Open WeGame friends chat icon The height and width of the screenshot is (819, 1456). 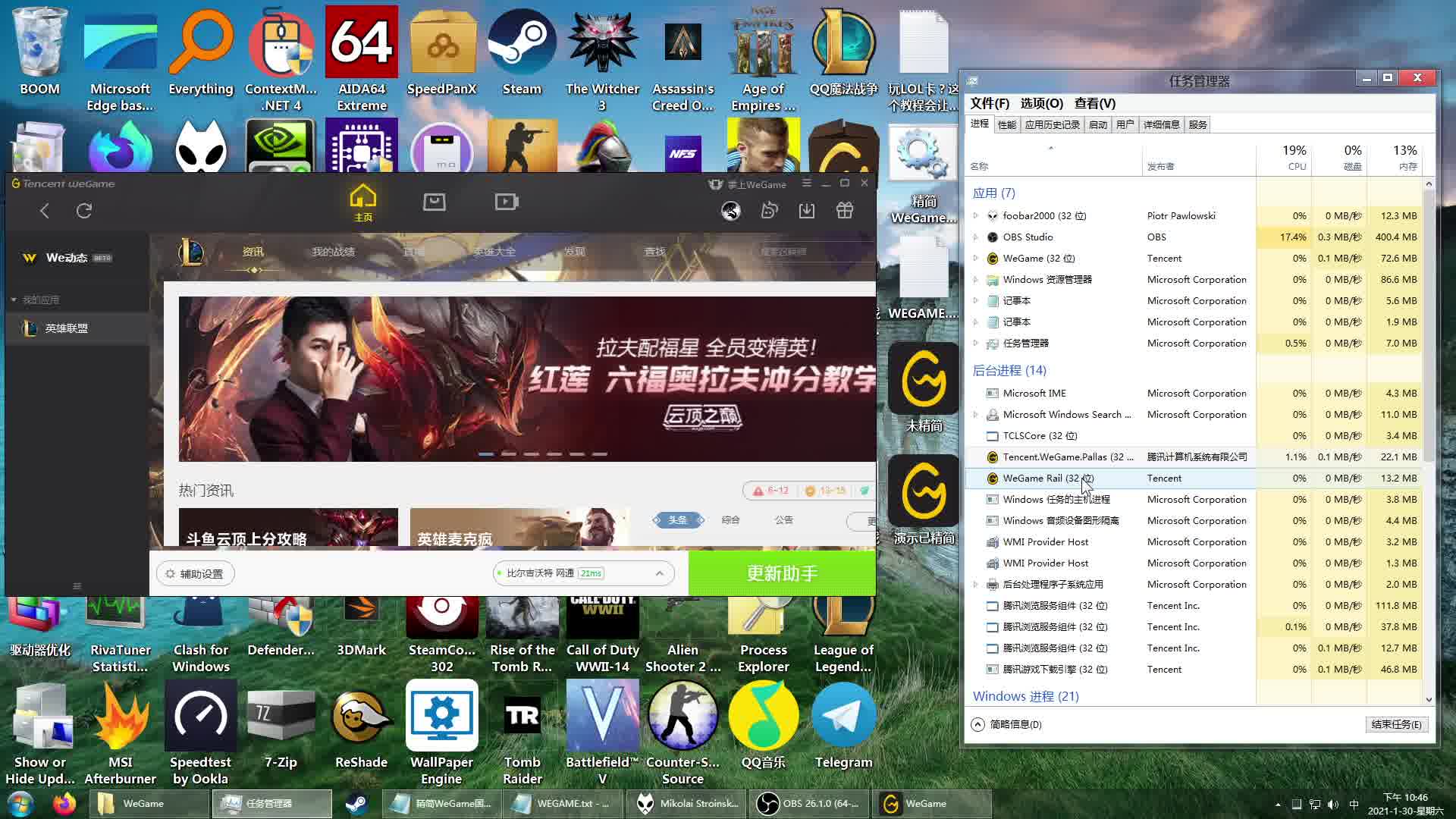[769, 211]
